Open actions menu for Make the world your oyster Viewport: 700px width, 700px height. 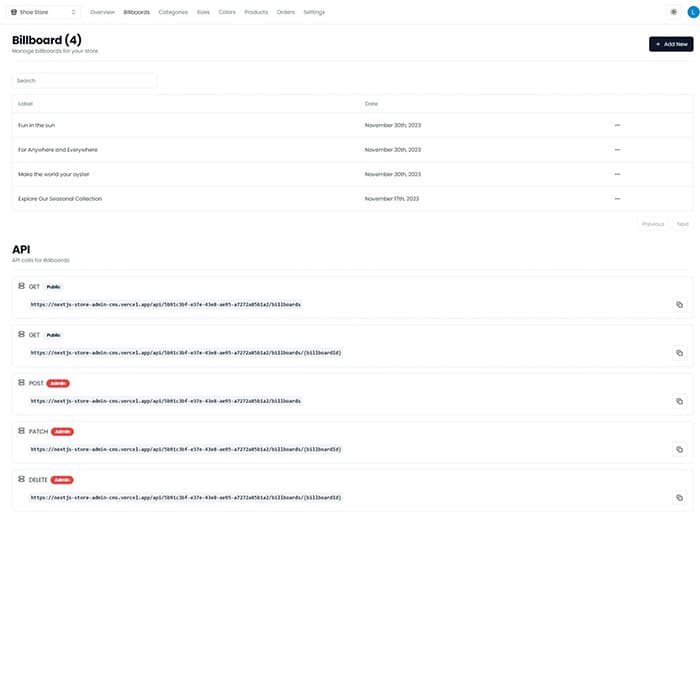[x=617, y=174]
